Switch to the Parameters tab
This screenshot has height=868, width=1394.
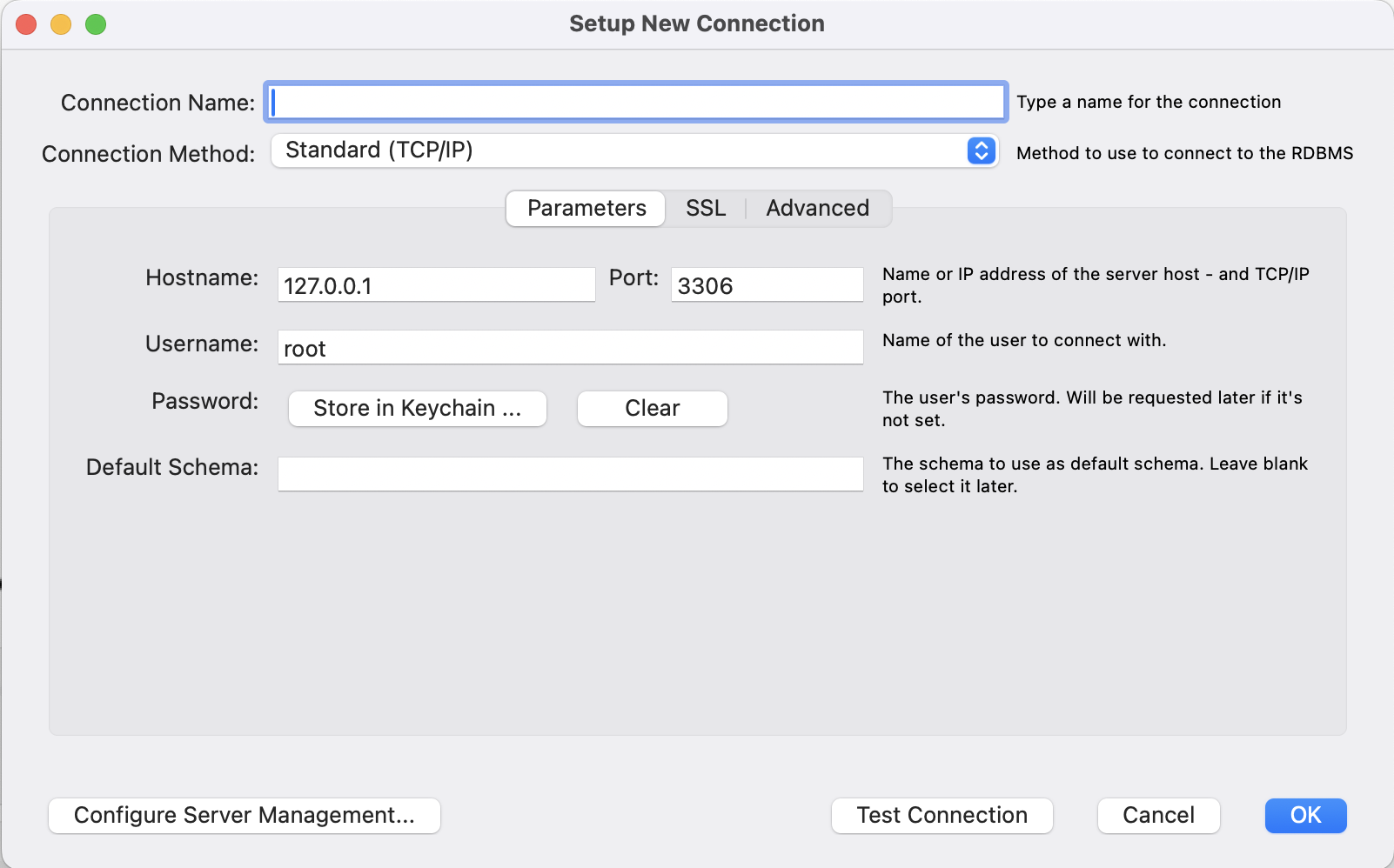(x=586, y=209)
